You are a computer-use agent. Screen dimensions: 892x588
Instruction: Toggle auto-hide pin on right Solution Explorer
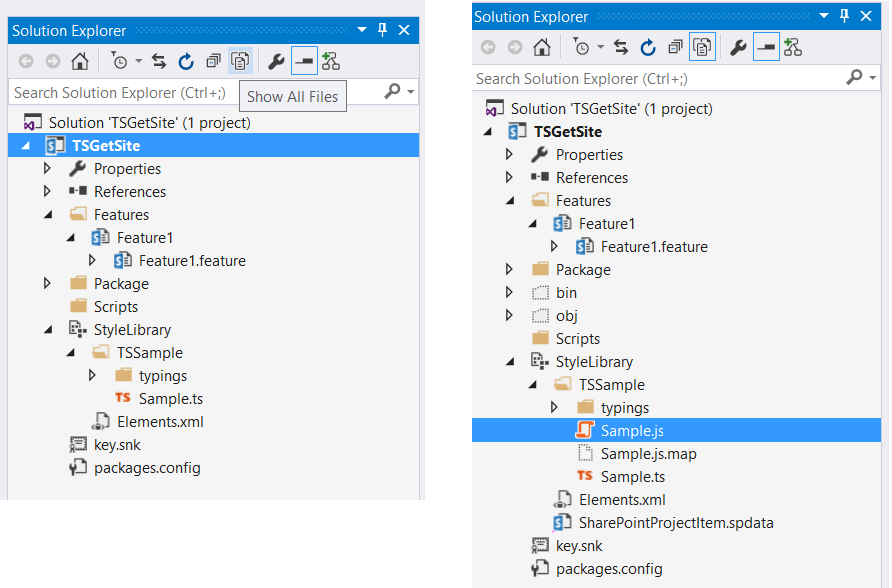[x=844, y=16]
